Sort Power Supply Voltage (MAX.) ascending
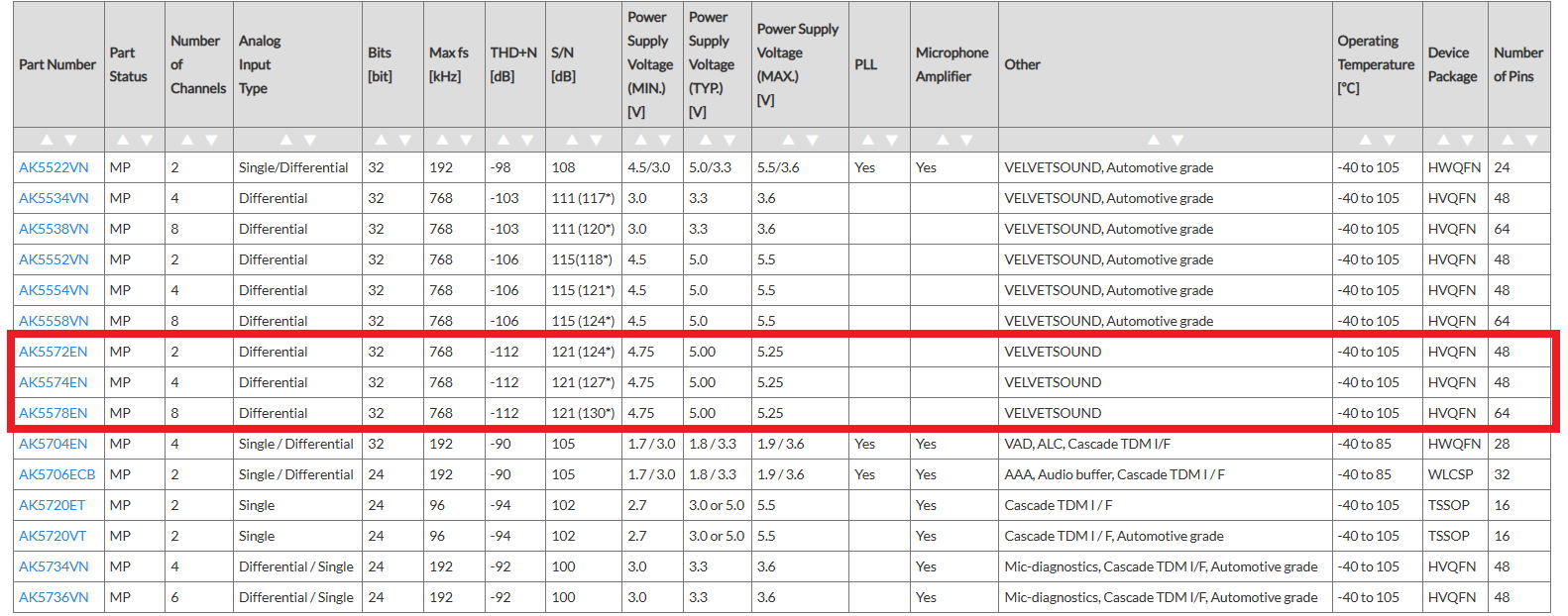 pyautogui.click(x=788, y=140)
